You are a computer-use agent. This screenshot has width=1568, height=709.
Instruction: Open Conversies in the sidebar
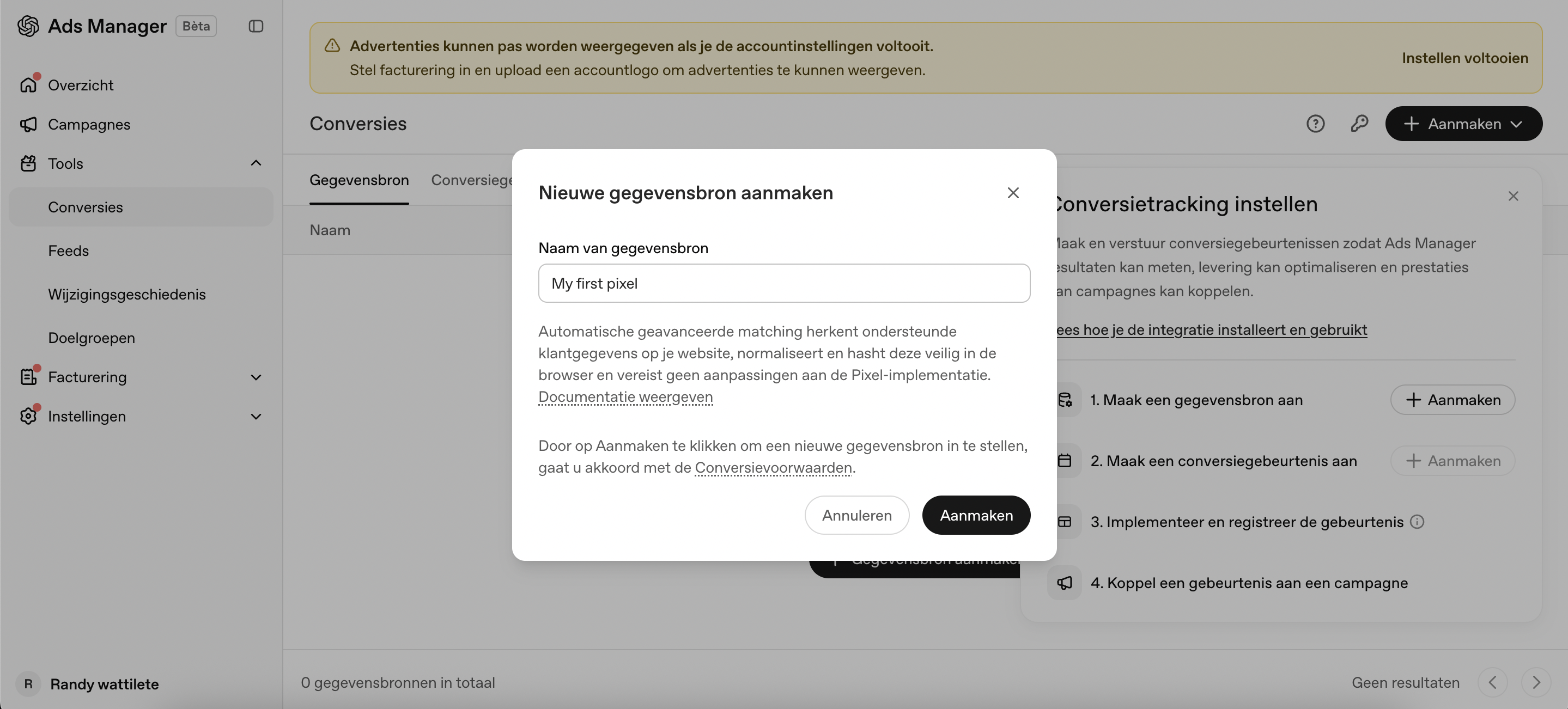[141, 207]
